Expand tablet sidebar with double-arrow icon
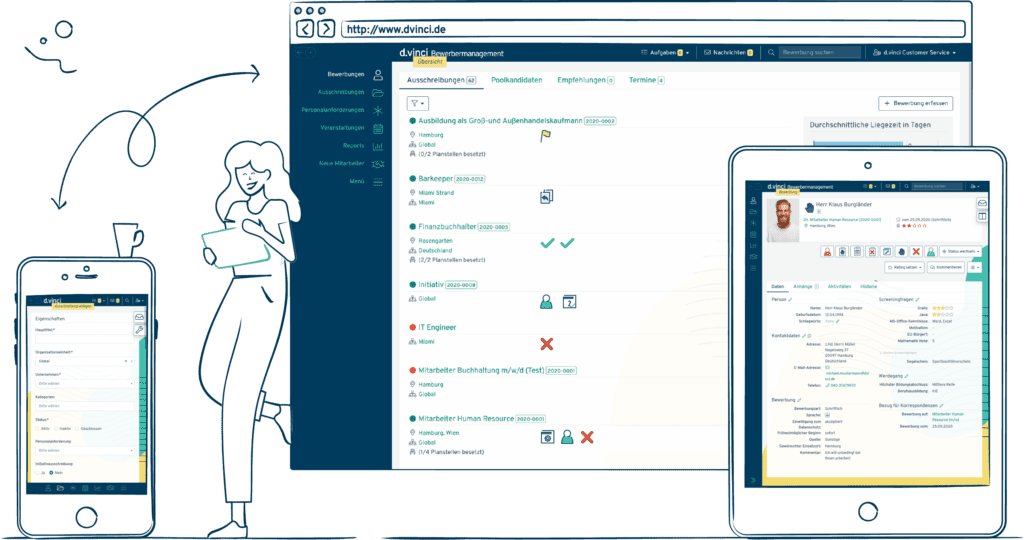The image size is (1024, 540). click(753, 481)
